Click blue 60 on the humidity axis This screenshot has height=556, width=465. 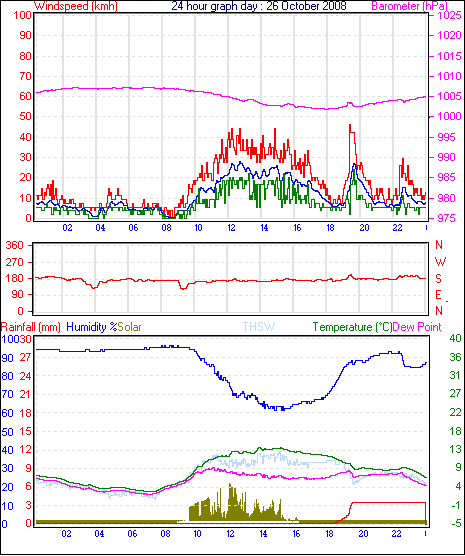(x=7, y=413)
